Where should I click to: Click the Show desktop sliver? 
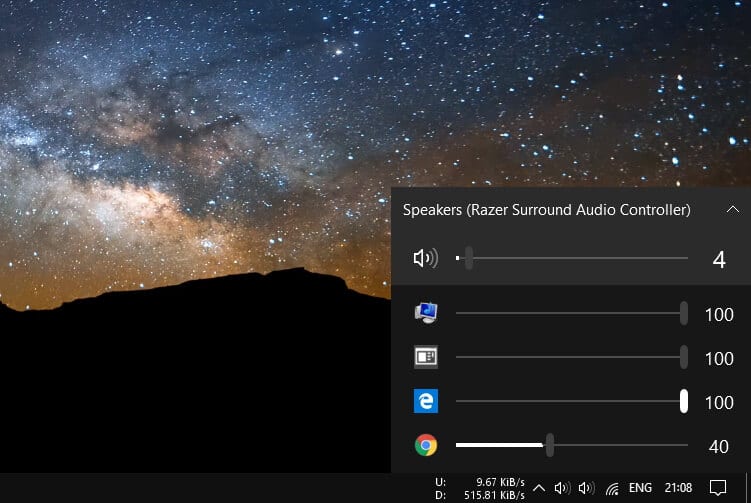click(748, 488)
